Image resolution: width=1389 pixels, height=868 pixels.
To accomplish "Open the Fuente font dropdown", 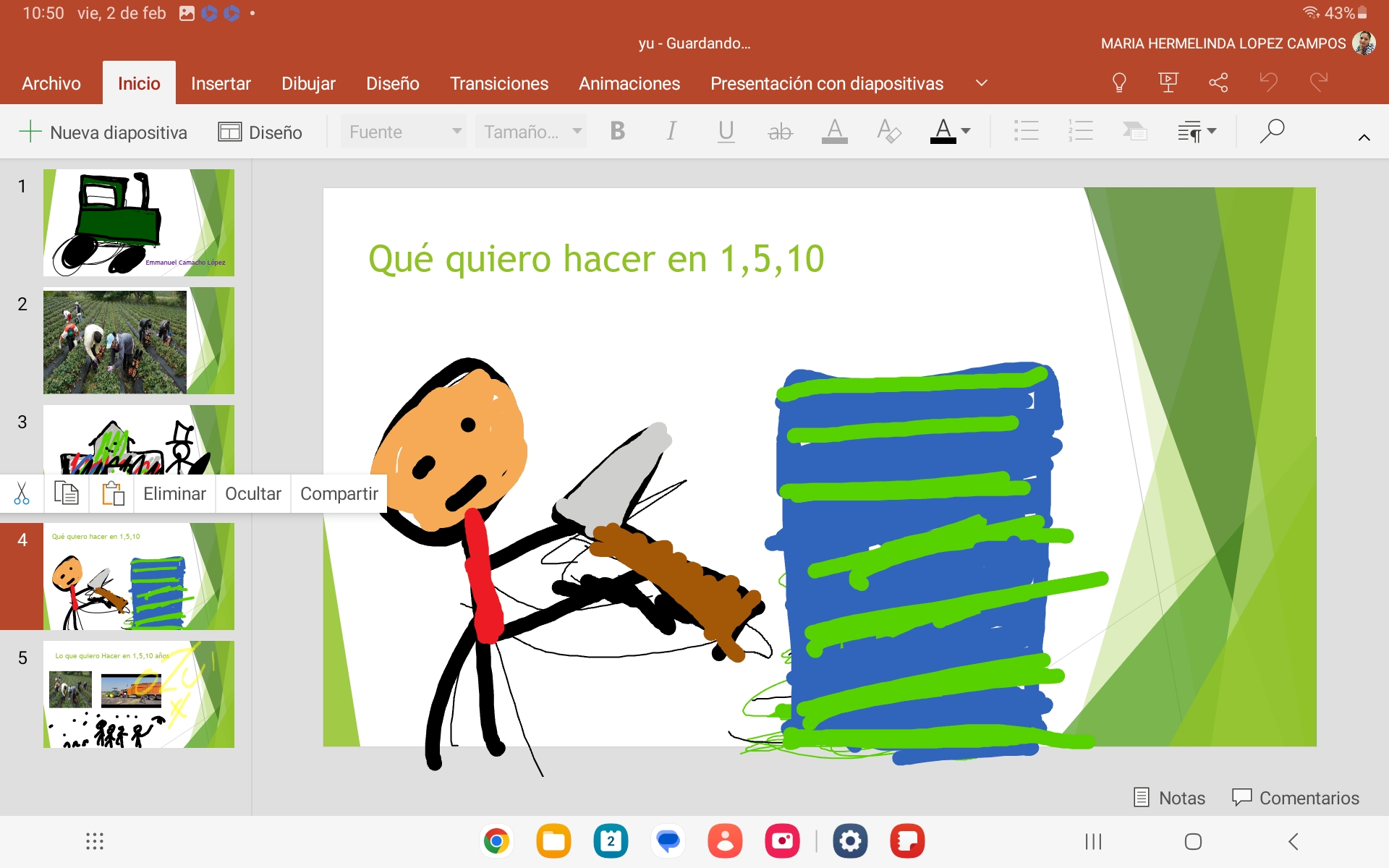I will (x=403, y=132).
